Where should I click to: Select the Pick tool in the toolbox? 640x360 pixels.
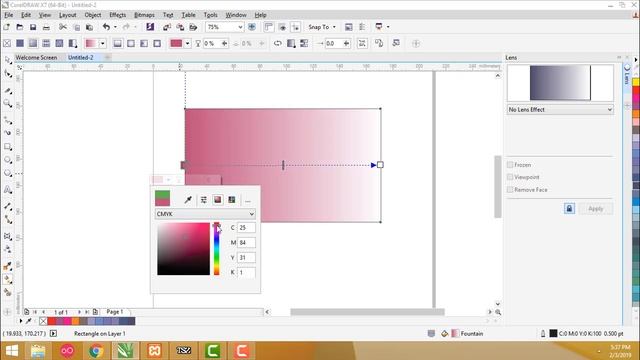click(8, 60)
